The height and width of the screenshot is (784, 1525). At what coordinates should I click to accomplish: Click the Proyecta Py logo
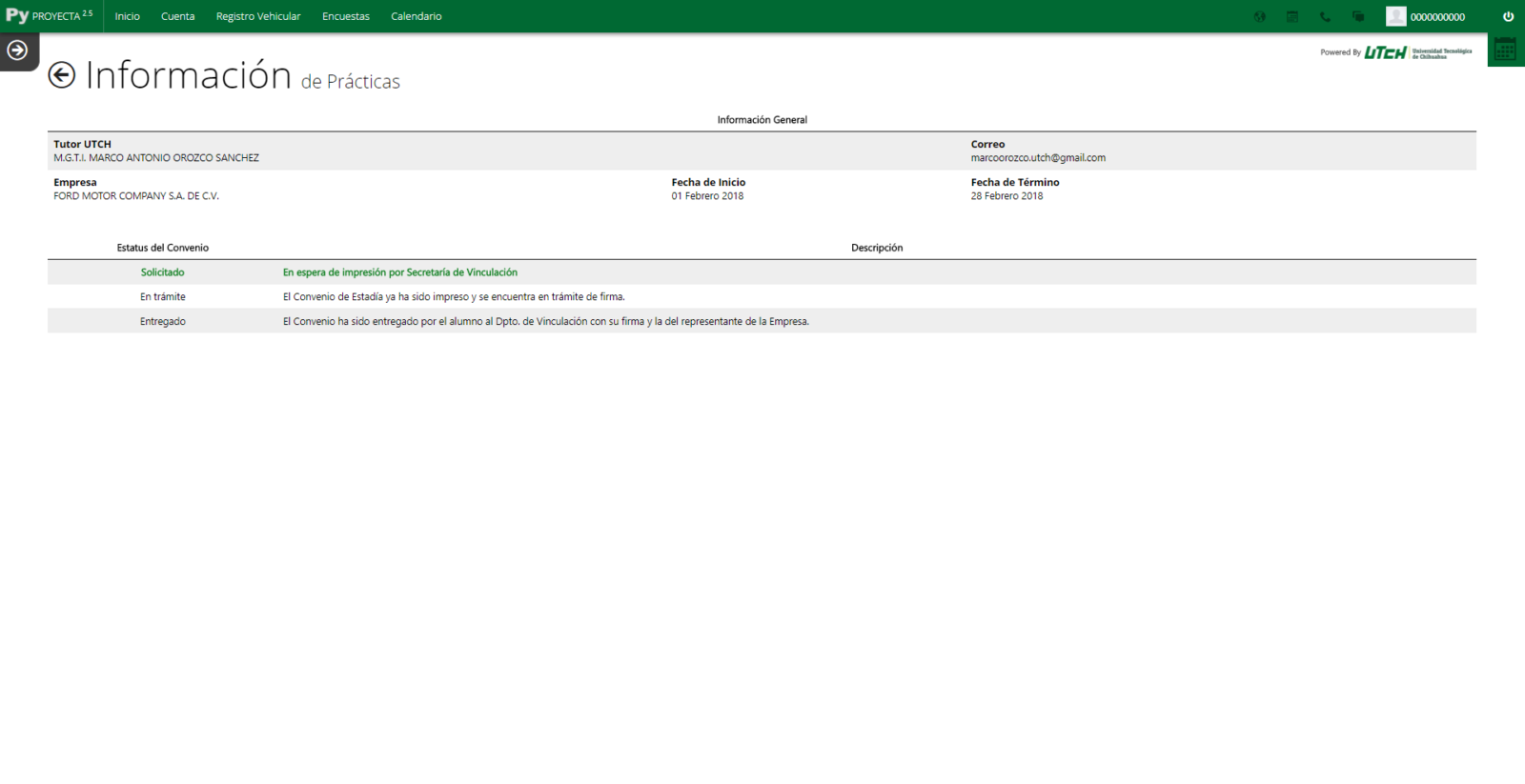[x=50, y=16]
